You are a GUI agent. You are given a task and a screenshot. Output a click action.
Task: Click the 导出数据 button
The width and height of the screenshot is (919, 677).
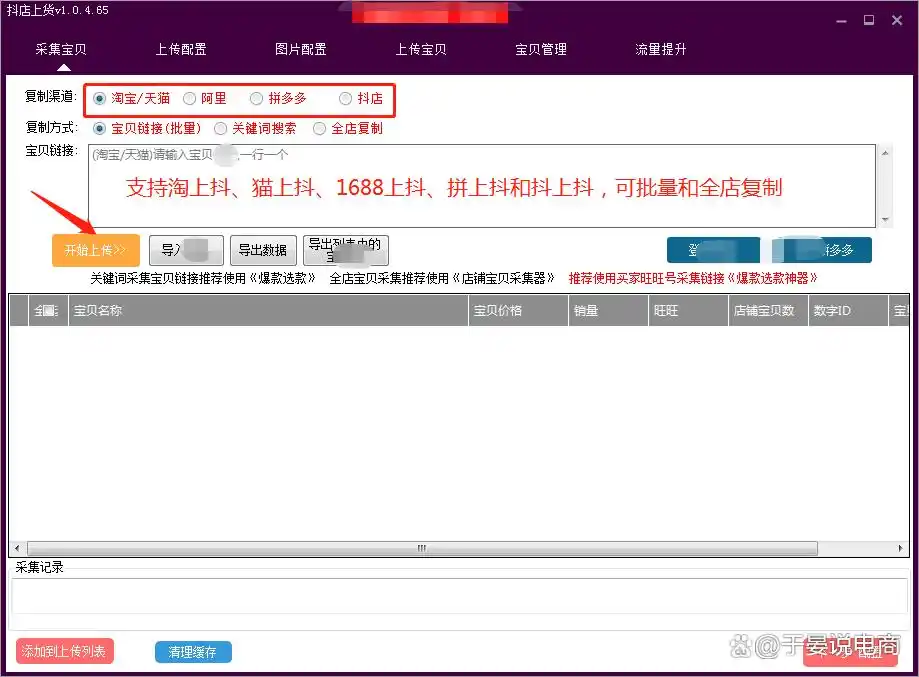(x=263, y=250)
